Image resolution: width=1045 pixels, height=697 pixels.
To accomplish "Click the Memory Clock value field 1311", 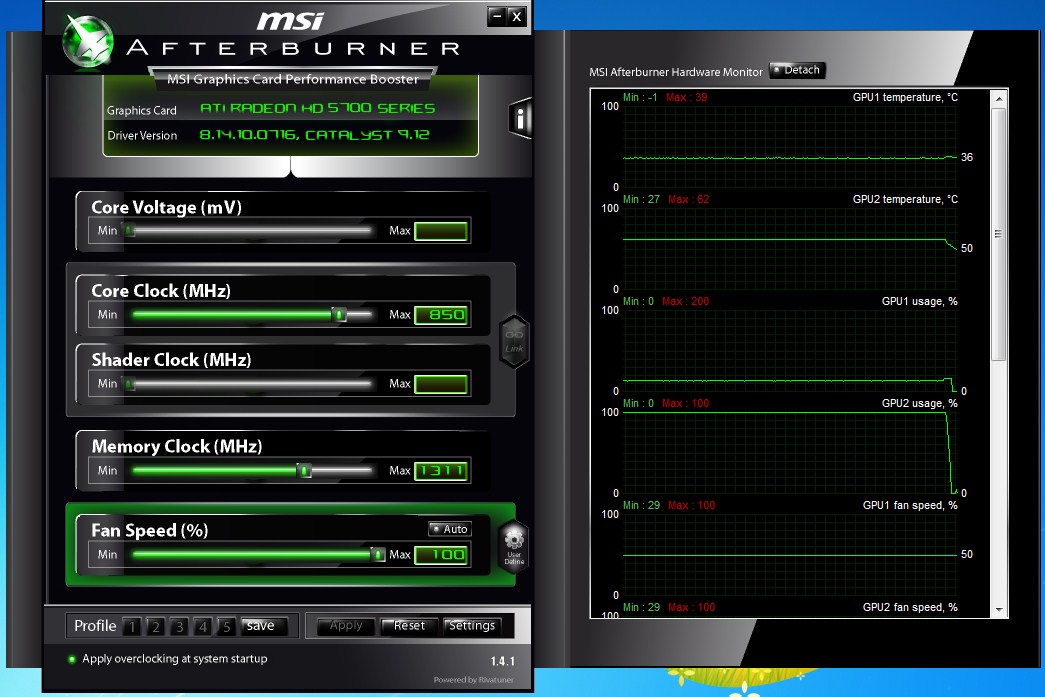I will 441,470.
